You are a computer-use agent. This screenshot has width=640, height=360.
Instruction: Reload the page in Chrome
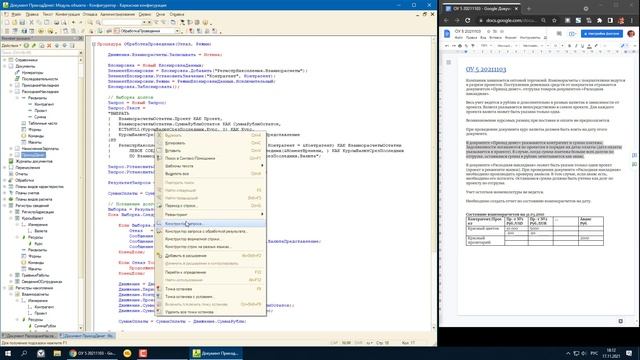(x=468, y=20)
